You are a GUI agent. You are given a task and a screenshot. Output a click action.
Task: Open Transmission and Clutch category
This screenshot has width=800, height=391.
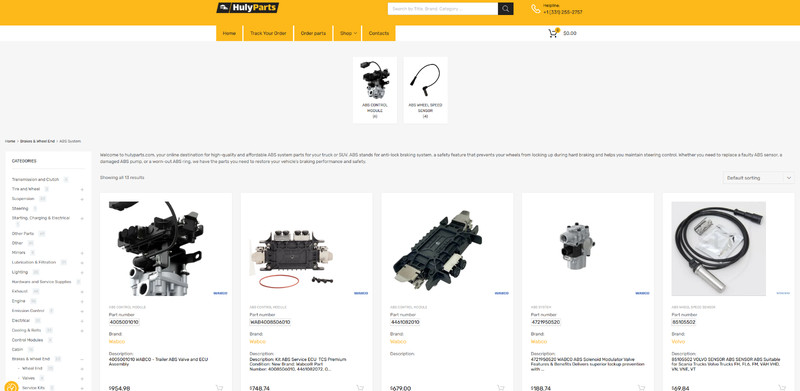click(x=35, y=180)
